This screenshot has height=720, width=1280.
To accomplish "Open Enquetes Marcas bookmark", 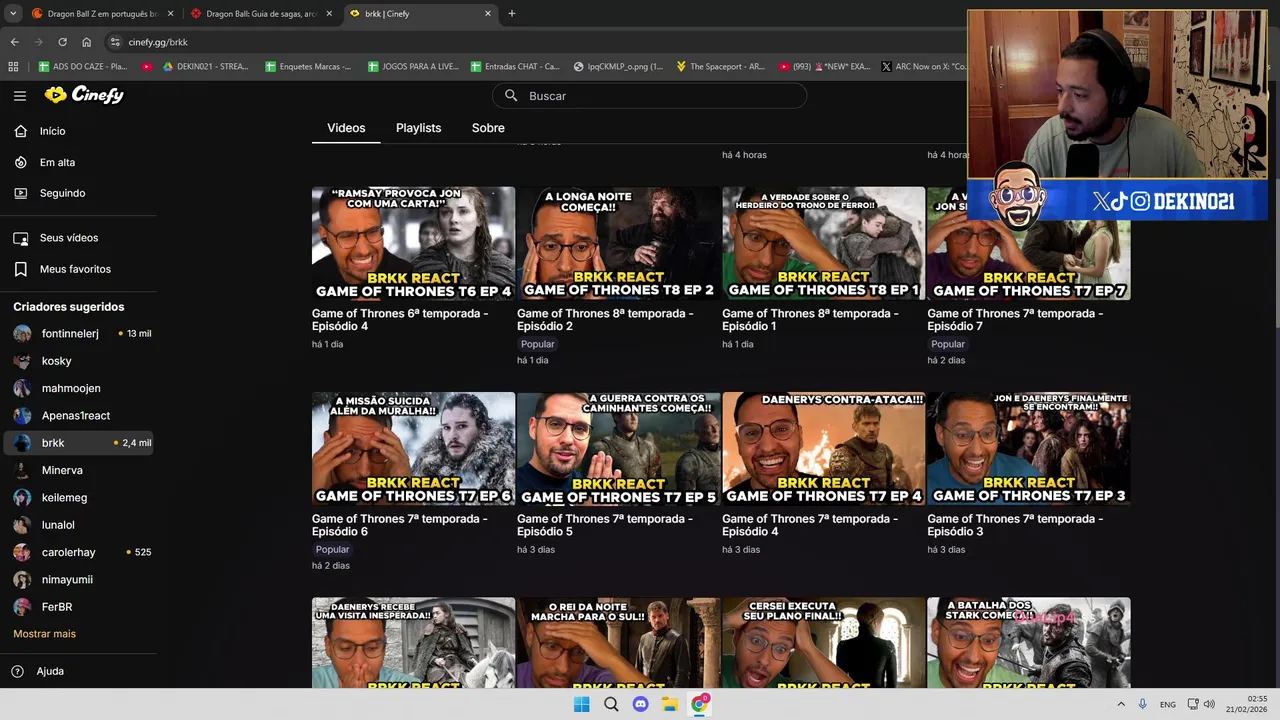I will [x=308, y=67].
